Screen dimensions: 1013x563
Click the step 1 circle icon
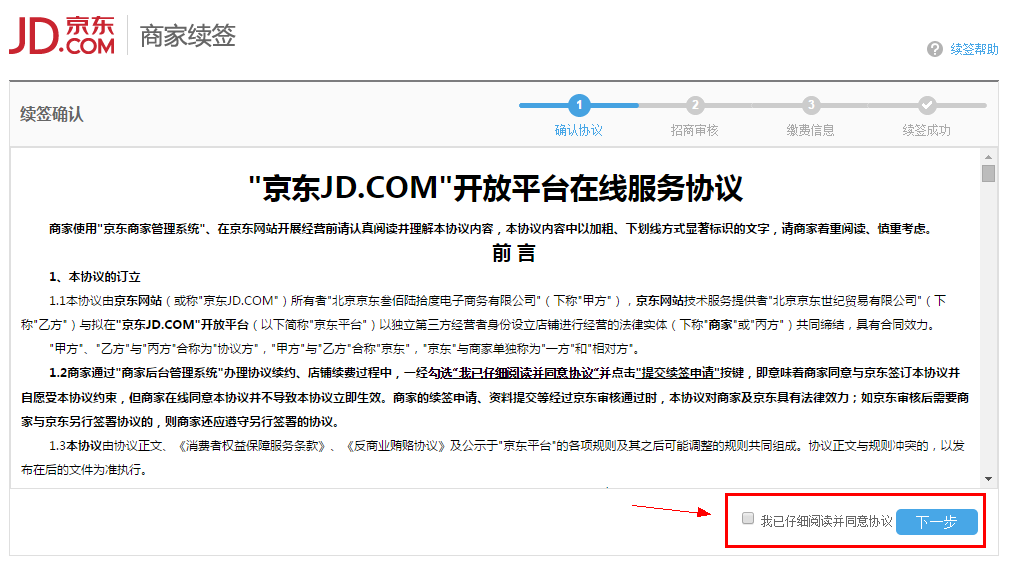click(579, 105)
